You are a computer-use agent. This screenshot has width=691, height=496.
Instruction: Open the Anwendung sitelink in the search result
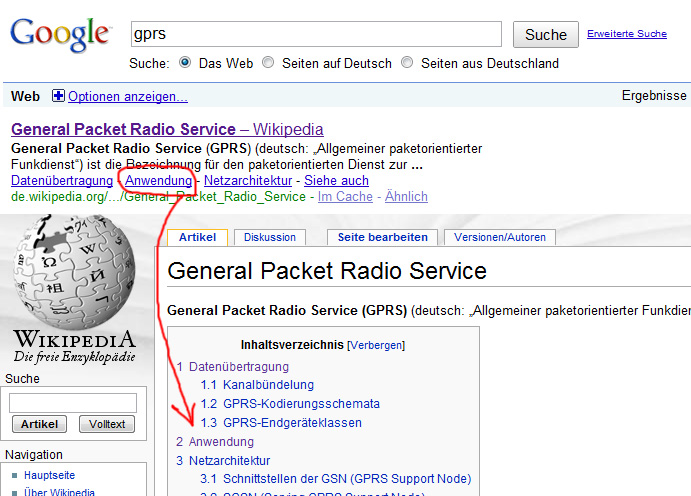click(x=159, y=181)
